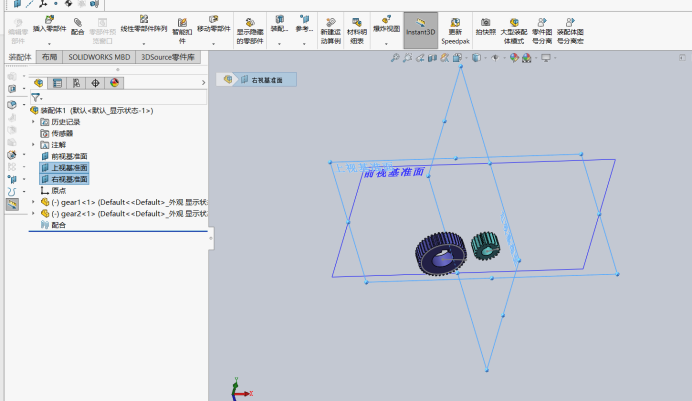692x401 pixels.
Task: Open the PropertyManager tab icon
Action: tap(57, 83)
